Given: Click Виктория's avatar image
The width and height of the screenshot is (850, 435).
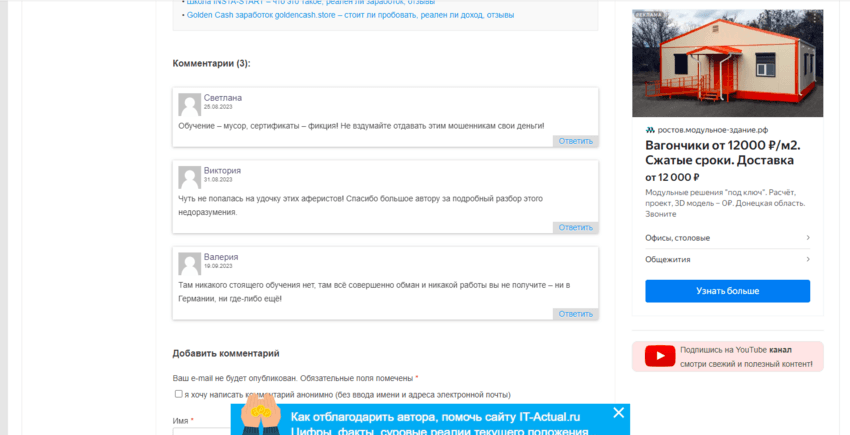Looking at the screenshot, I should point(189,177).
